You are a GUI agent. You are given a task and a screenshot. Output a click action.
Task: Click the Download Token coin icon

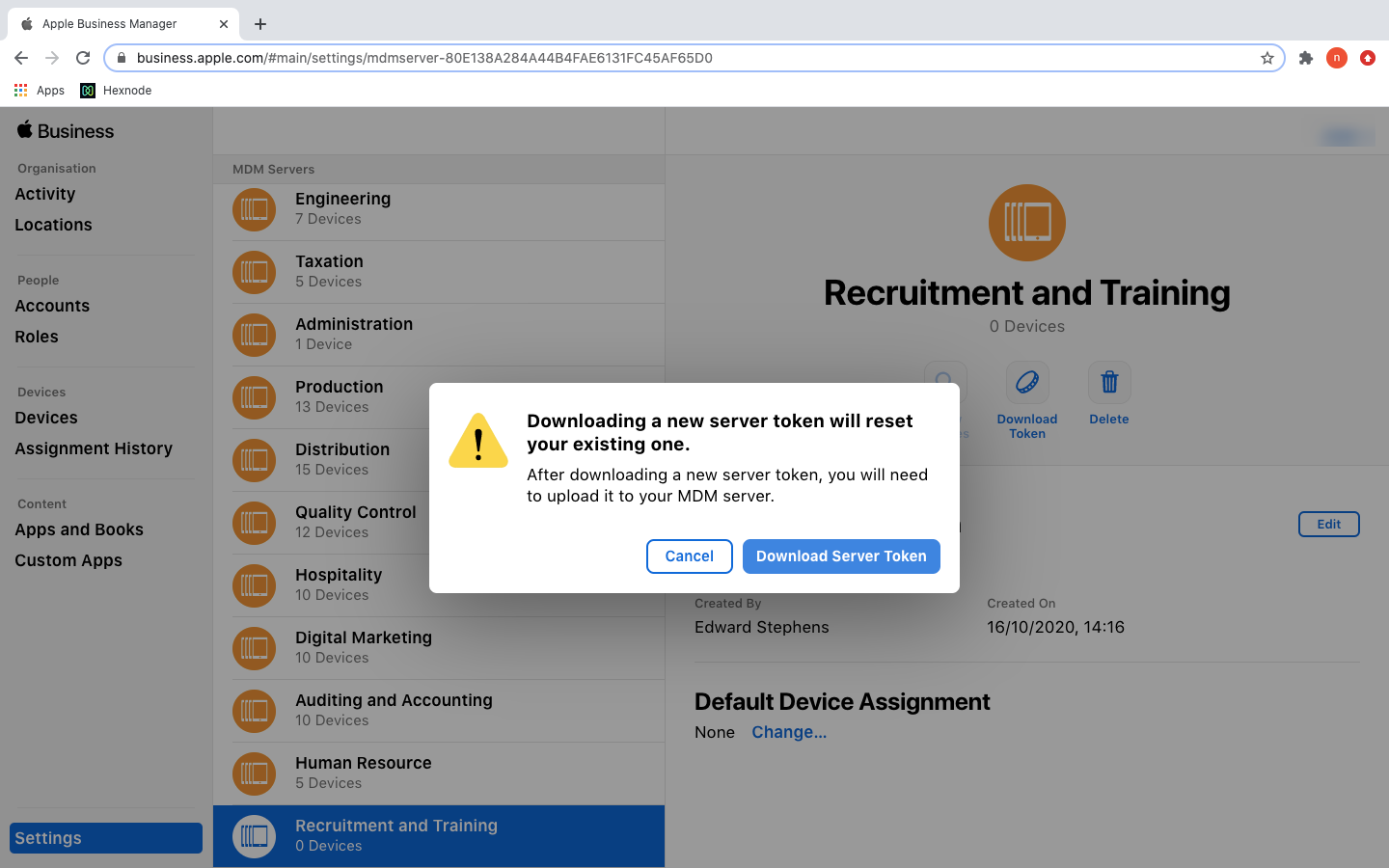(1027, 383)
